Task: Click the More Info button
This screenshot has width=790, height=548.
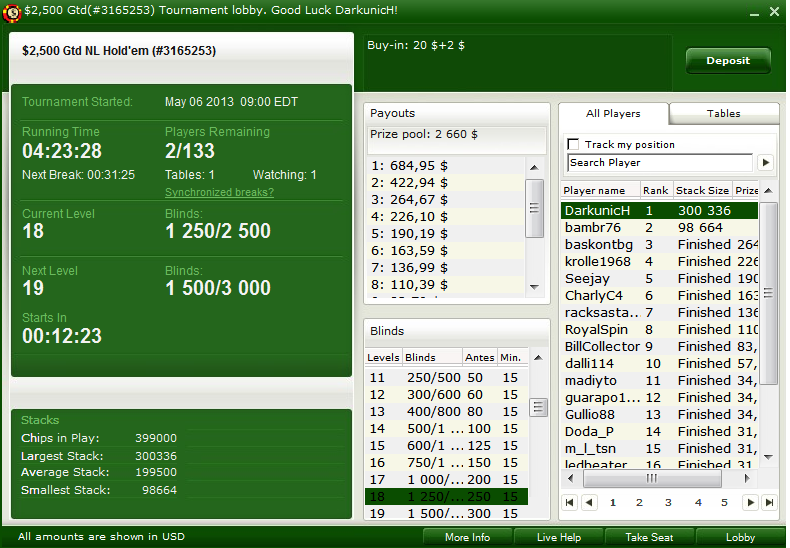Action: coord(468,537)
